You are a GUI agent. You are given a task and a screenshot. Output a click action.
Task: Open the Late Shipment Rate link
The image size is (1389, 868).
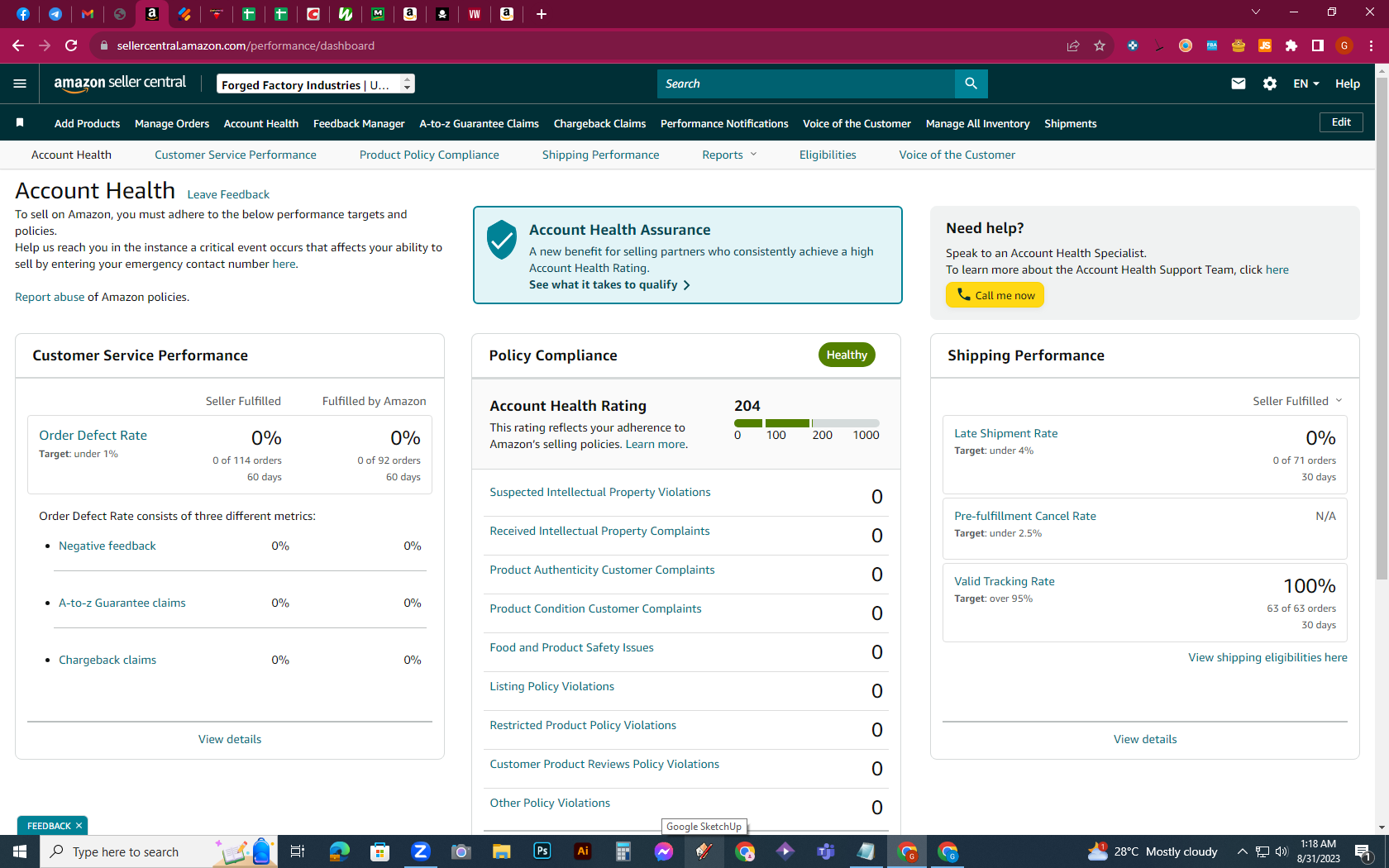[1006, 433]
